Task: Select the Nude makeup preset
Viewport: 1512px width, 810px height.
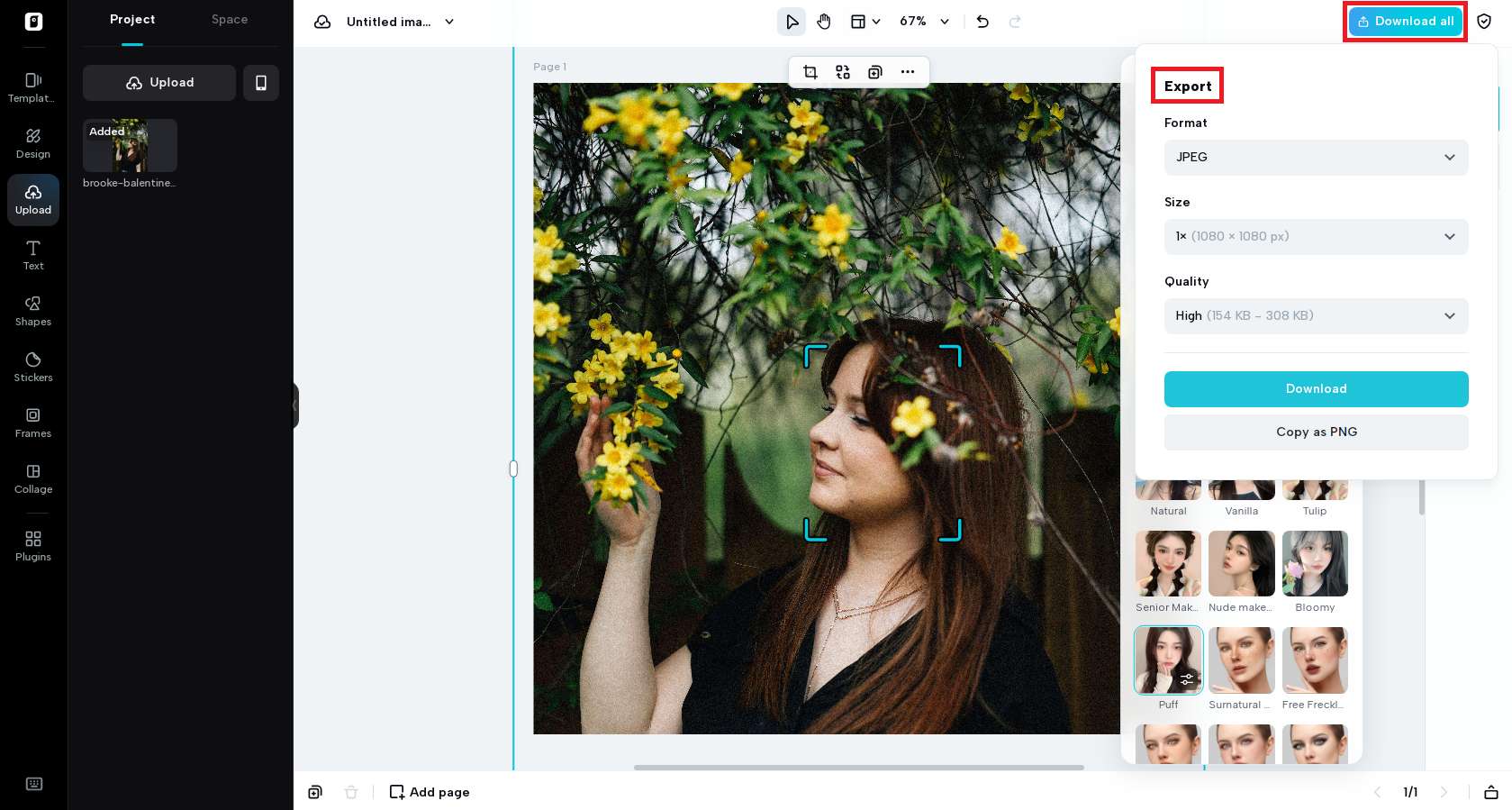Action: tap(1242, 564)
